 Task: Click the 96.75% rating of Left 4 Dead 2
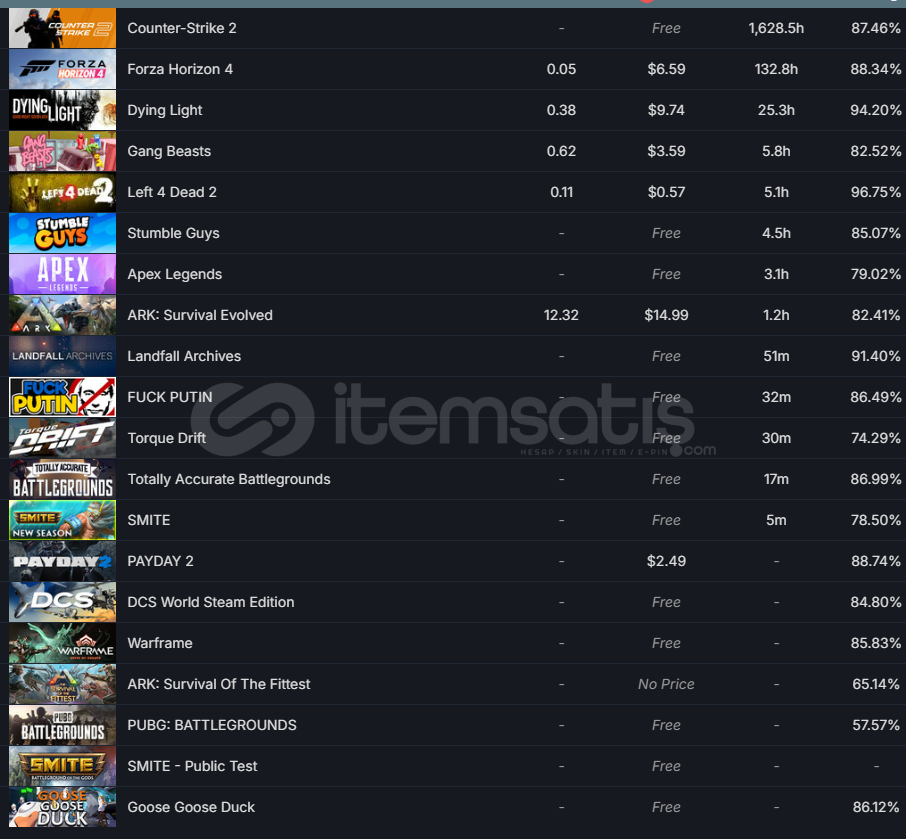point(875,192)
